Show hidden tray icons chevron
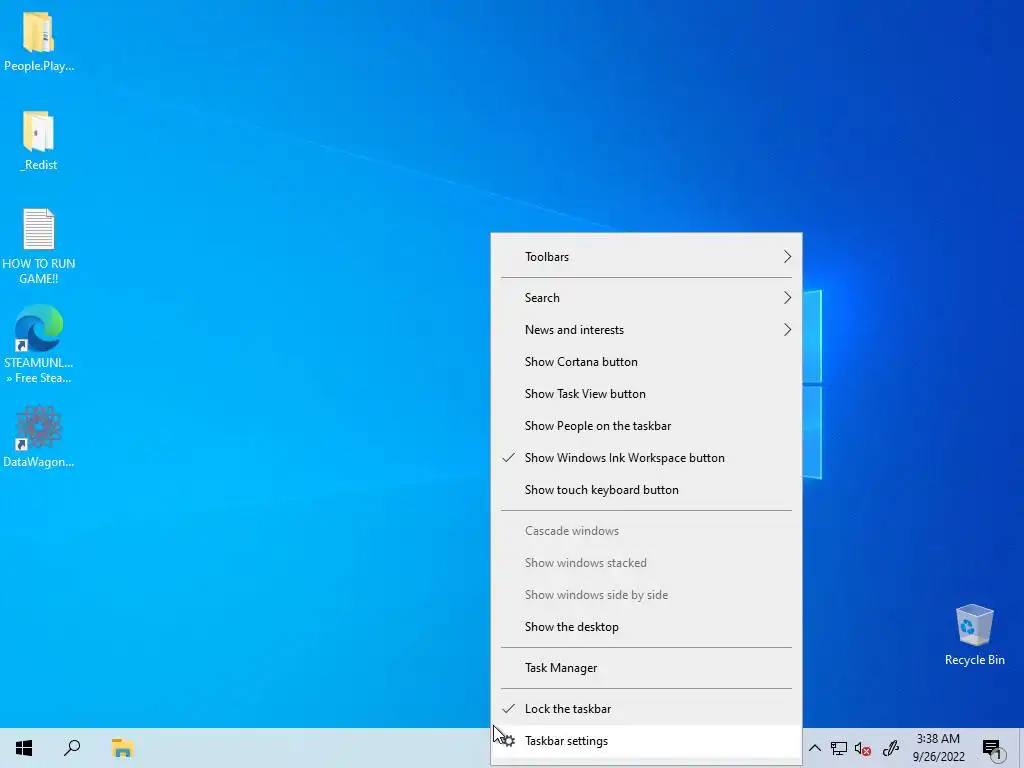Viewport: 1024px width, 768px height. click(x=814, y=748)
